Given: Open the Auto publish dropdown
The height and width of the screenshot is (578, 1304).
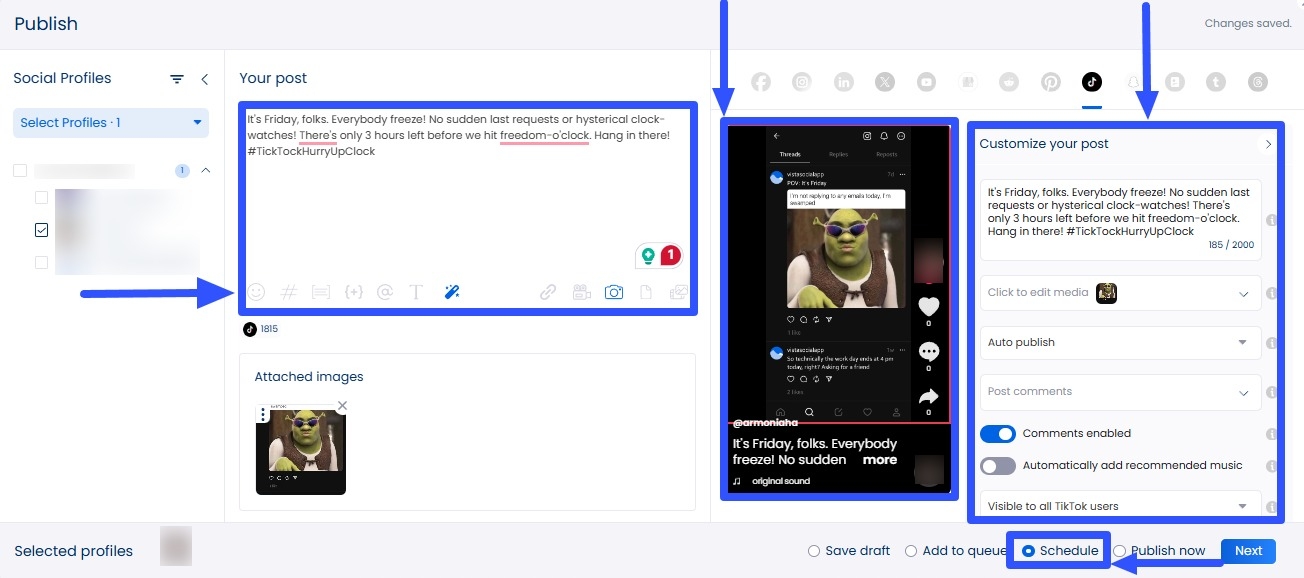Looking at the screenshot, I should coord(1119,342).
